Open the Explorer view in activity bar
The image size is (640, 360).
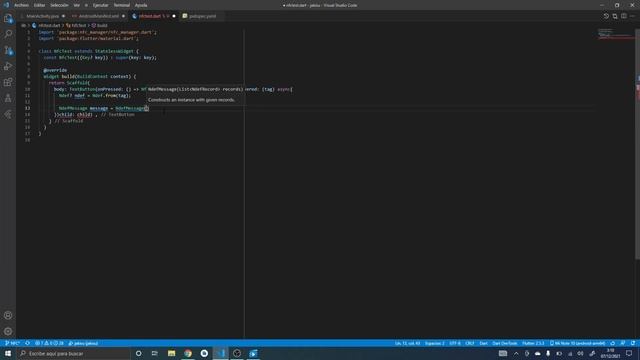coord(8,18)
